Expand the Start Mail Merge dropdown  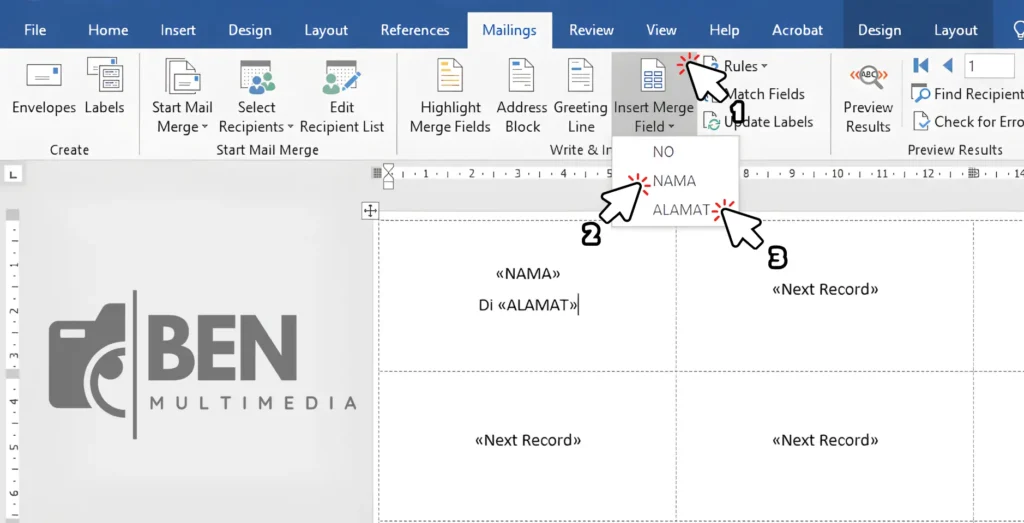pyautogui.click(x=182, y=127)
